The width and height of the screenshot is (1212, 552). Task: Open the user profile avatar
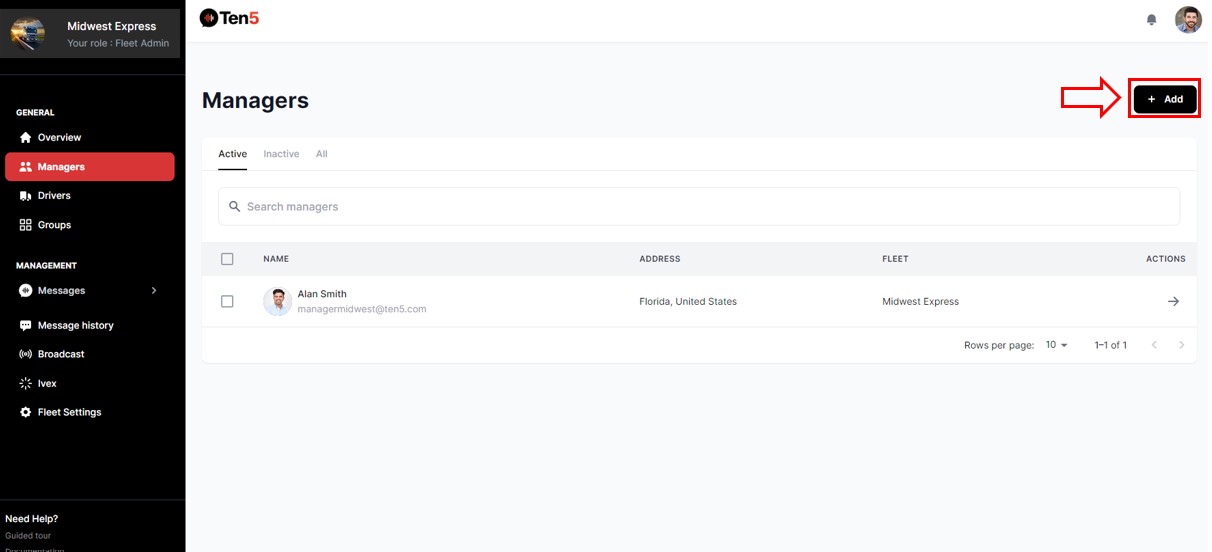point(1188,20)
